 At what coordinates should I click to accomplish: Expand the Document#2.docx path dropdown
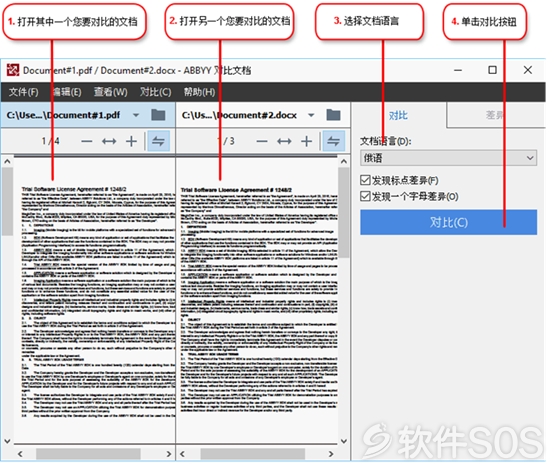click(x=311, y=115)
